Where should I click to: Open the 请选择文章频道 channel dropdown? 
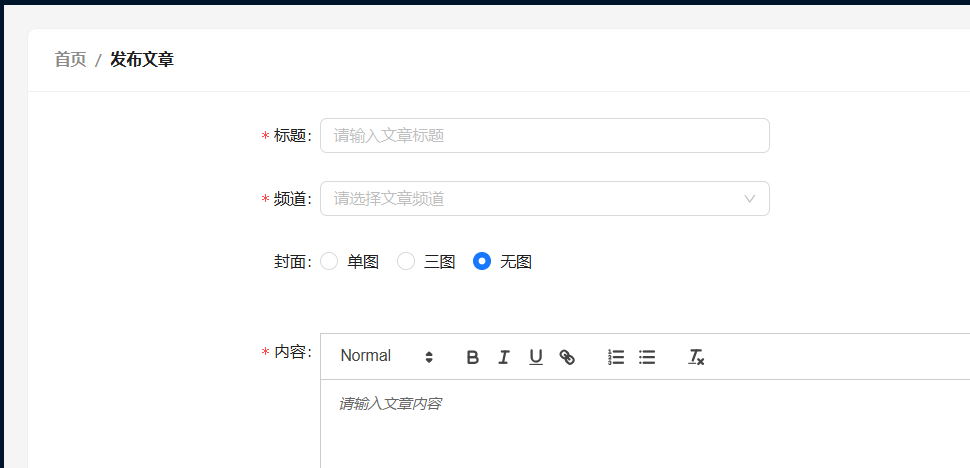544,198
